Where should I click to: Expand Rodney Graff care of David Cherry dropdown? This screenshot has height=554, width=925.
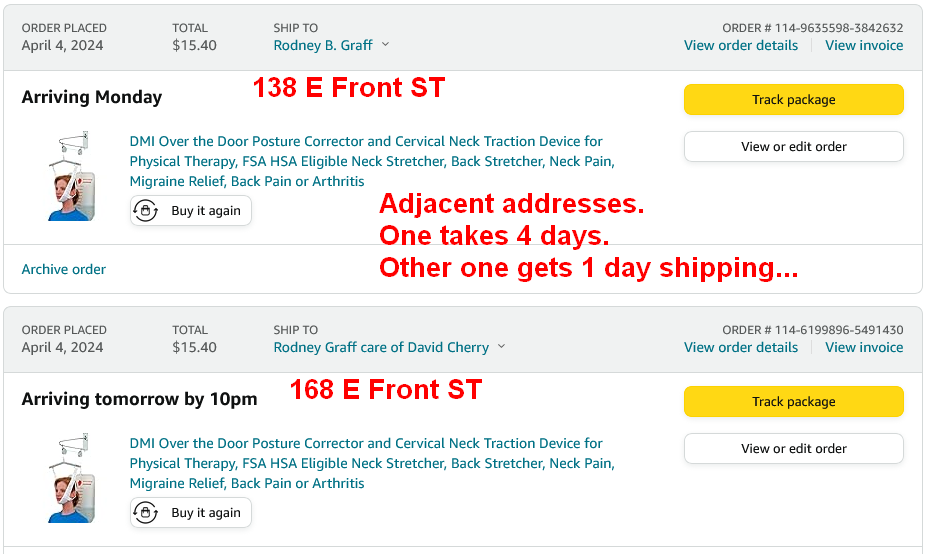pos(502,347)
